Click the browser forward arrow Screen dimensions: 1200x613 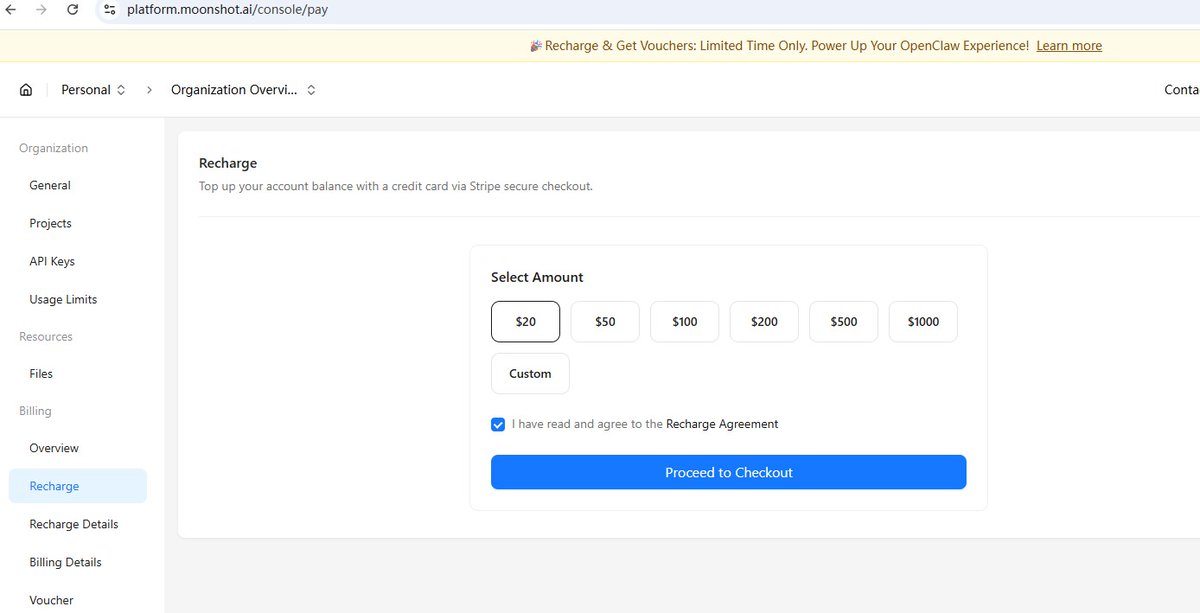coord(40,10)
